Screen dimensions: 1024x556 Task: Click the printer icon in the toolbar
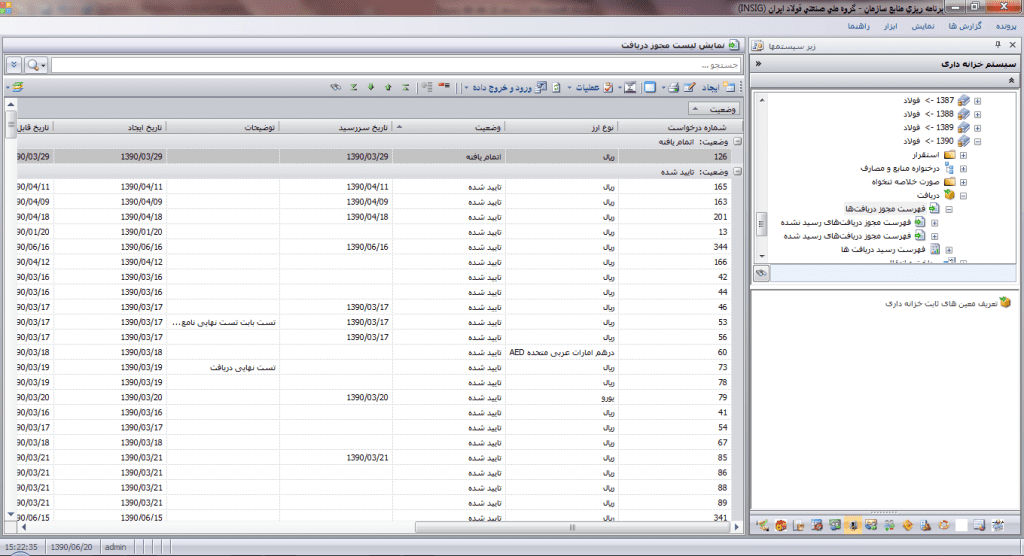[674, 88]
